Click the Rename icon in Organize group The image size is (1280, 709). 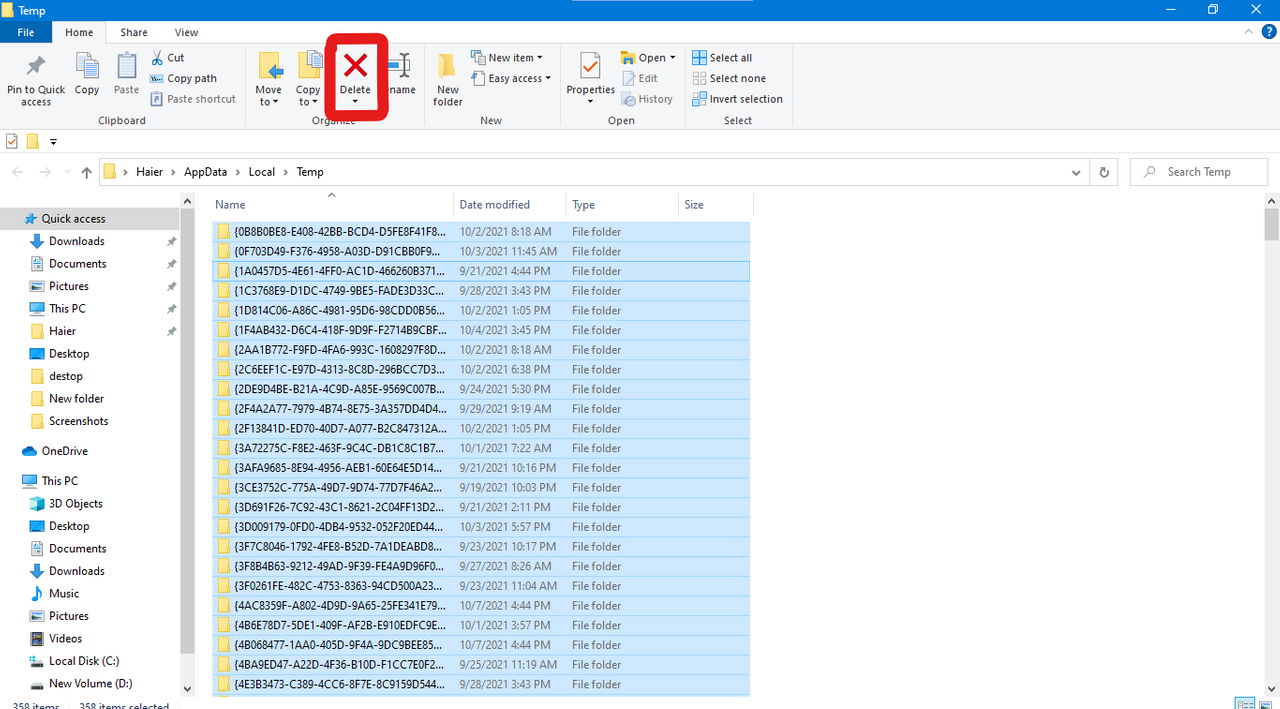pos(399,66)
